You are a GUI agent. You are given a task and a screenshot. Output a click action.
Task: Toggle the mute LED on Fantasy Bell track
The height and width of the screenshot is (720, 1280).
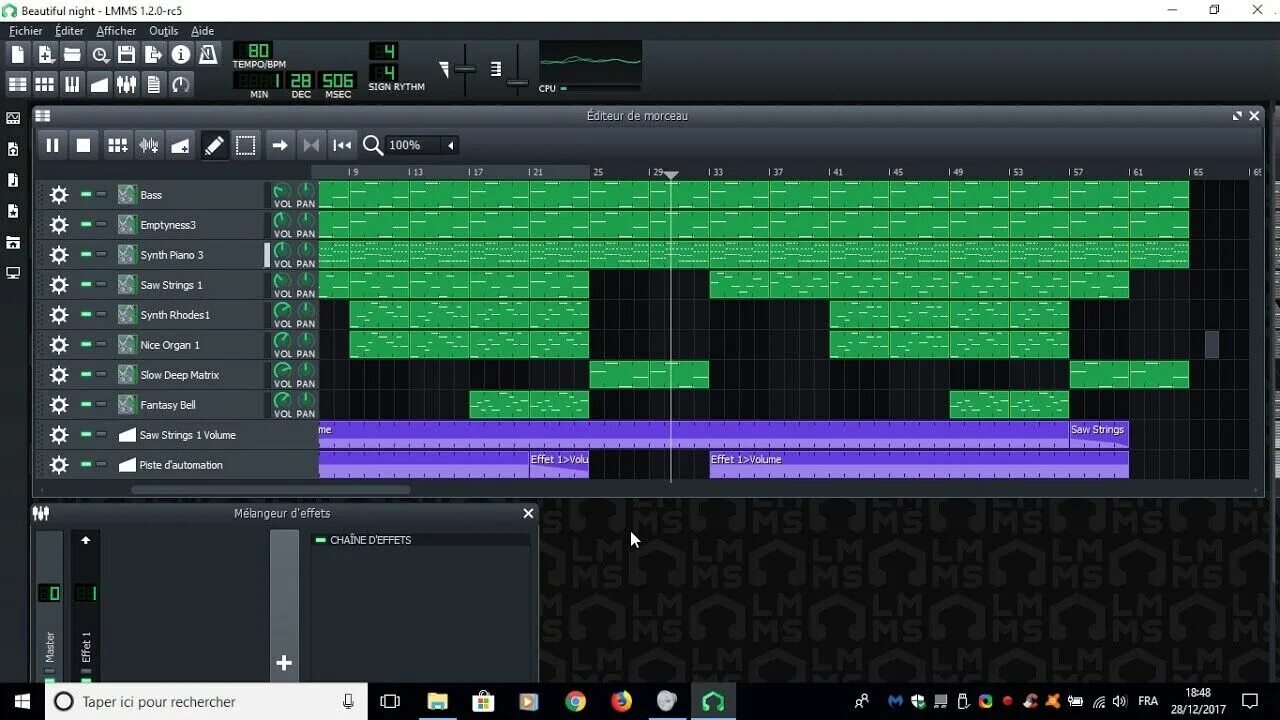tap(85, 404)
